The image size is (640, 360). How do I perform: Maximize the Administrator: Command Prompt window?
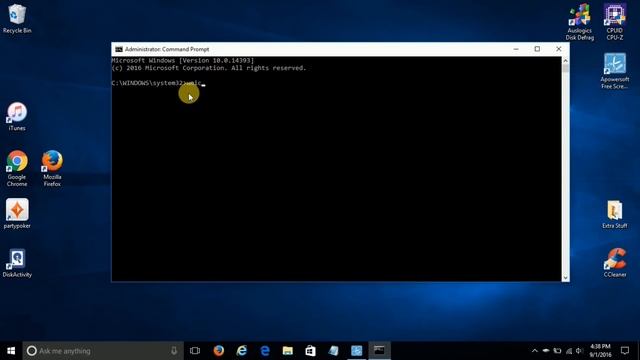(x=537, y=49)
